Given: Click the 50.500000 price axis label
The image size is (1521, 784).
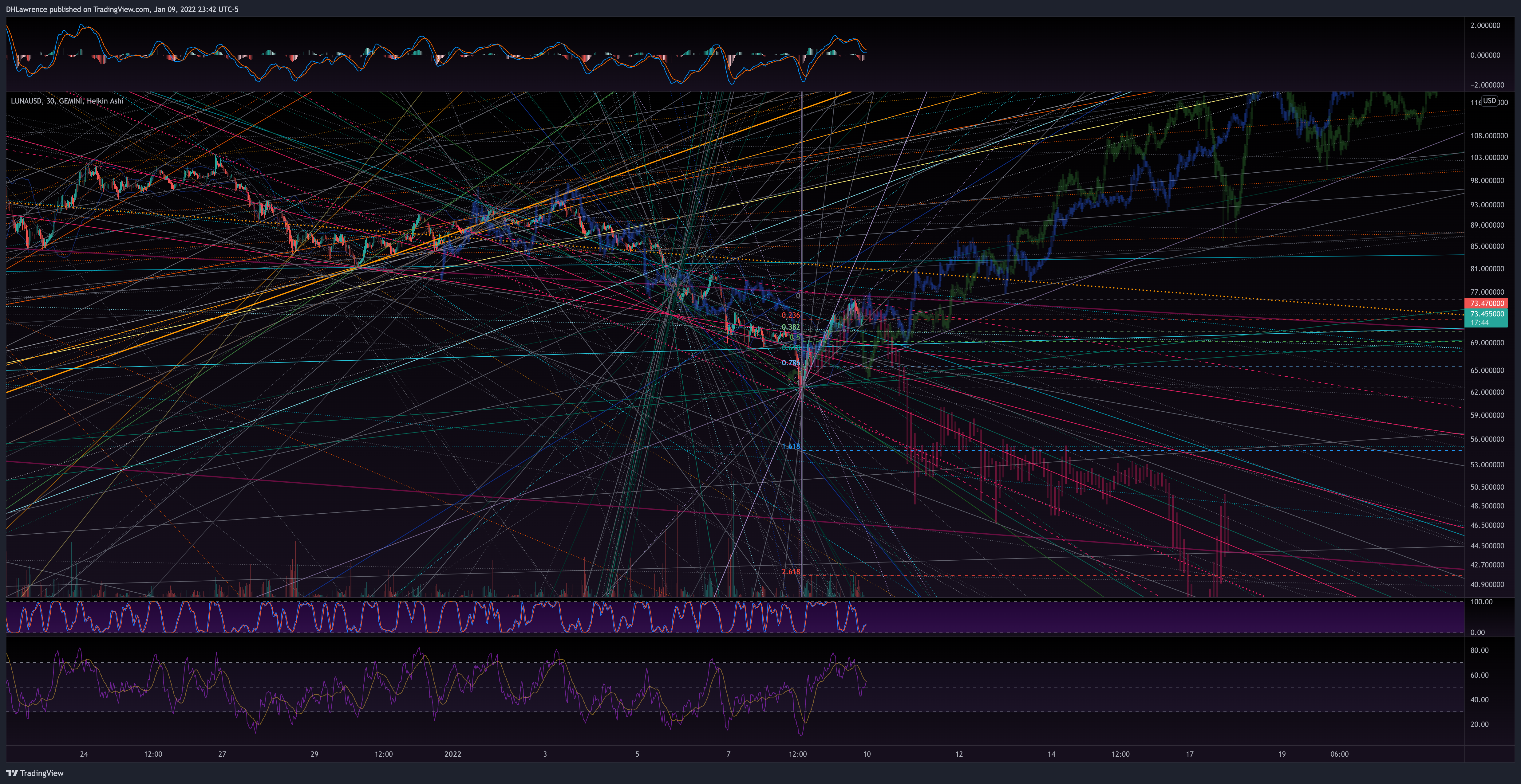Looking at the screenshot, I should [1487, 487].
